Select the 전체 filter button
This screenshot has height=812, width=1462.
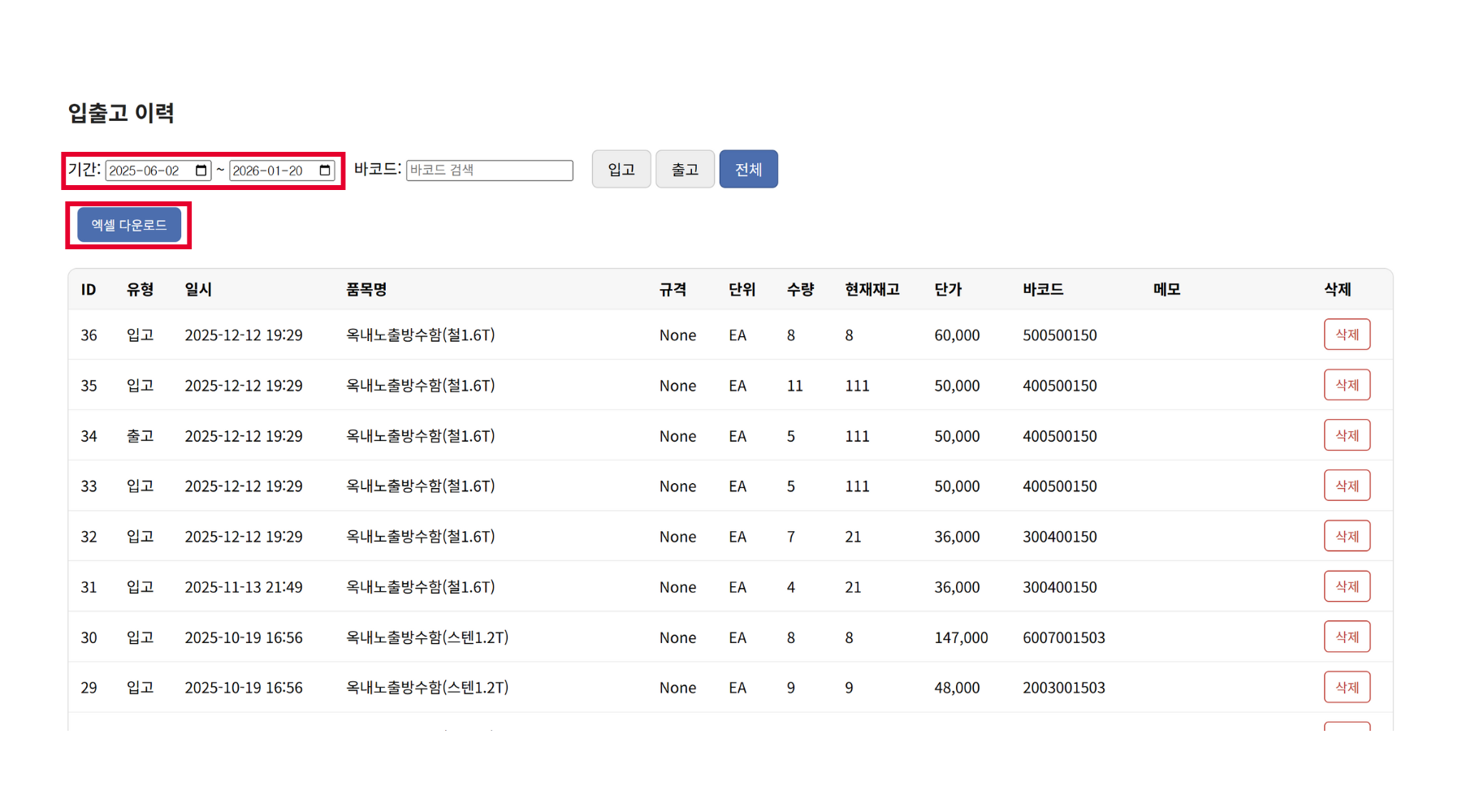748,169
